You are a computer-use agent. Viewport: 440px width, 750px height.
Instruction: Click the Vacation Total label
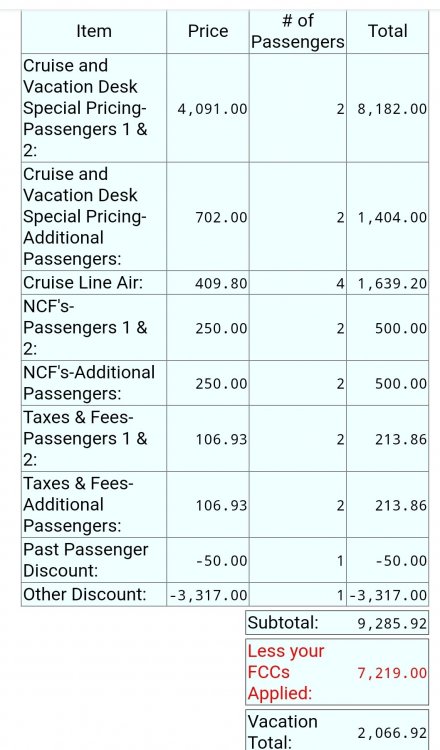point(282,731)
